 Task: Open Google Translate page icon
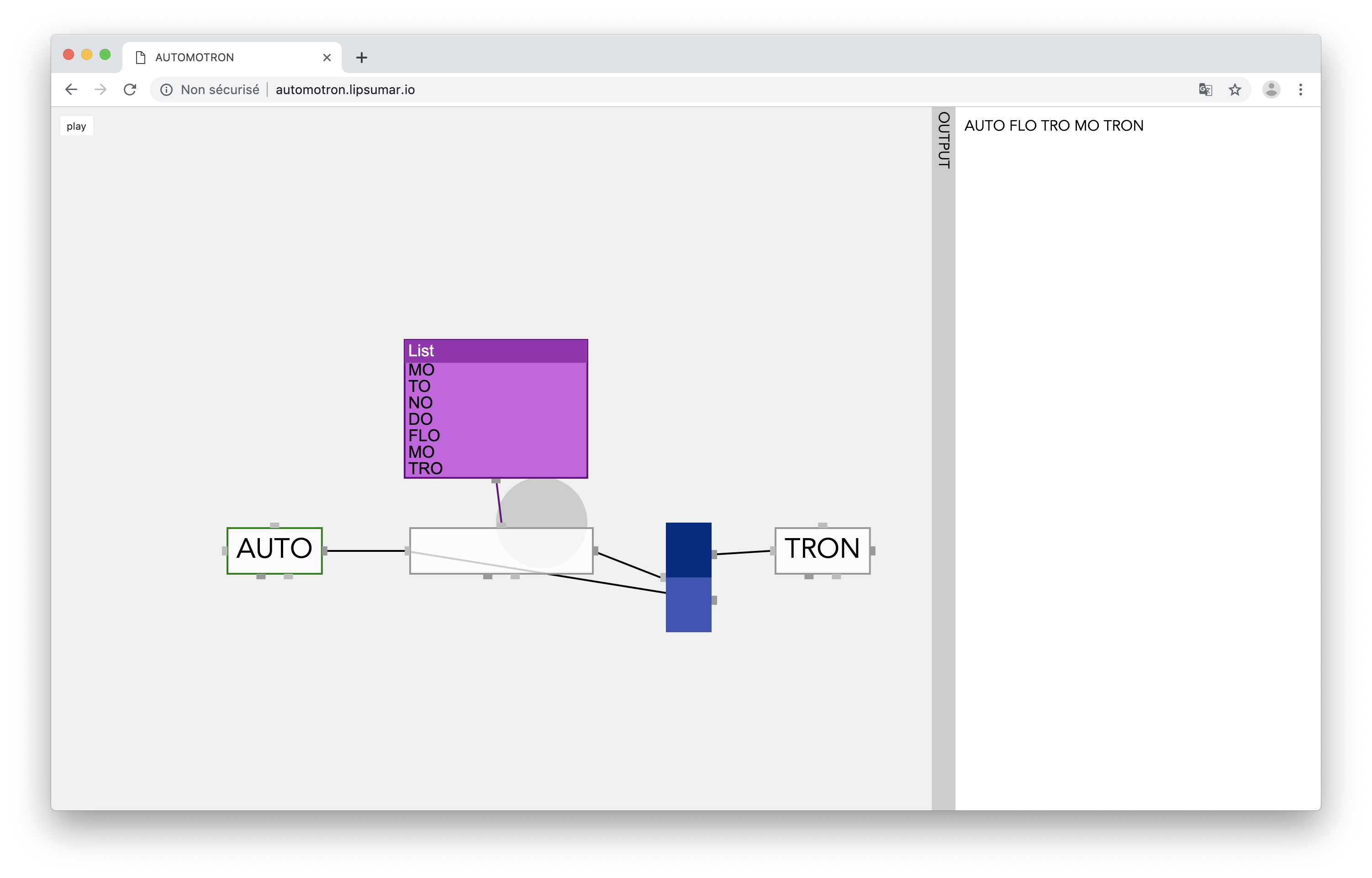1205,90
